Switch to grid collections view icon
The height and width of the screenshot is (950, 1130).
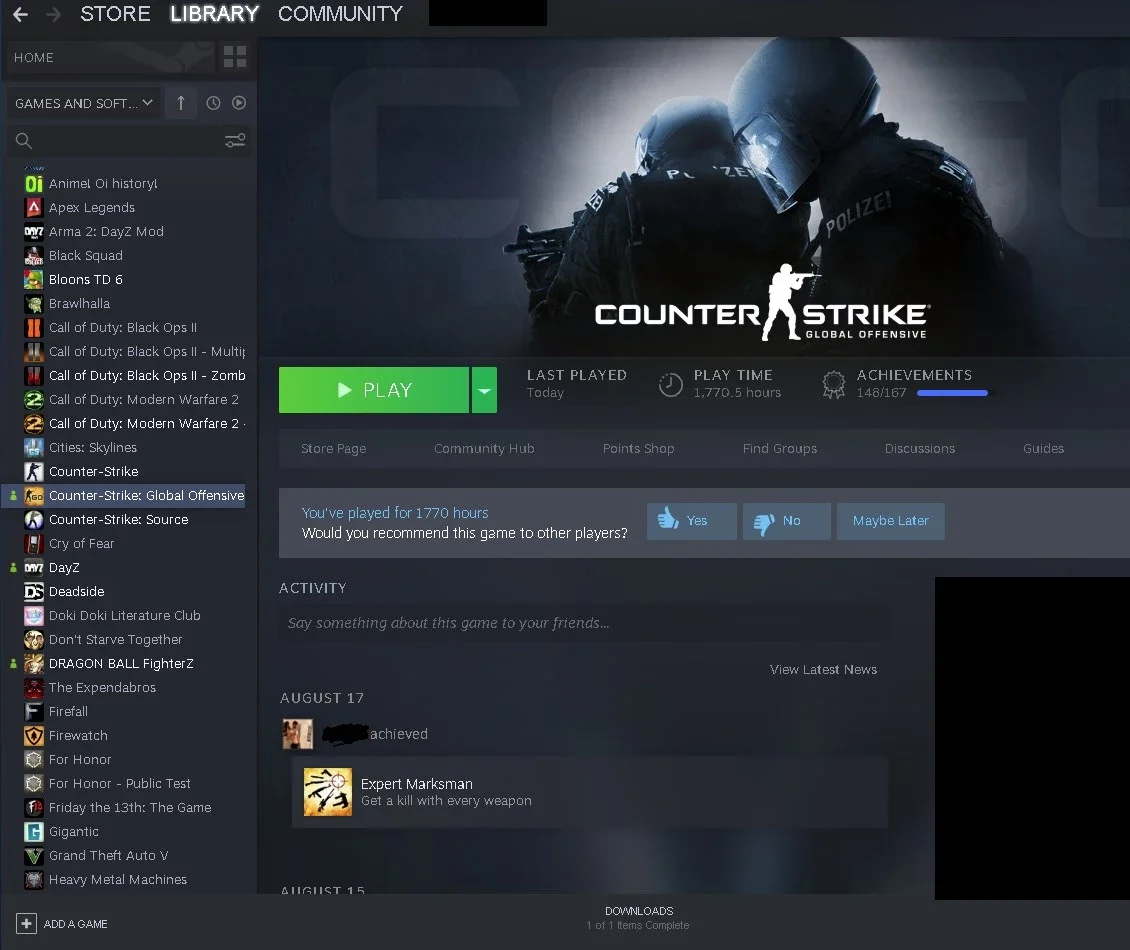coord(235,57)
